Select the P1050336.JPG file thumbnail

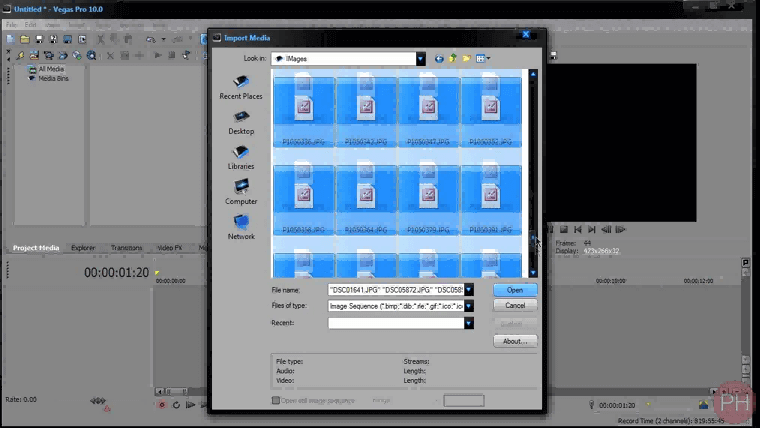[x=303, y=111]
